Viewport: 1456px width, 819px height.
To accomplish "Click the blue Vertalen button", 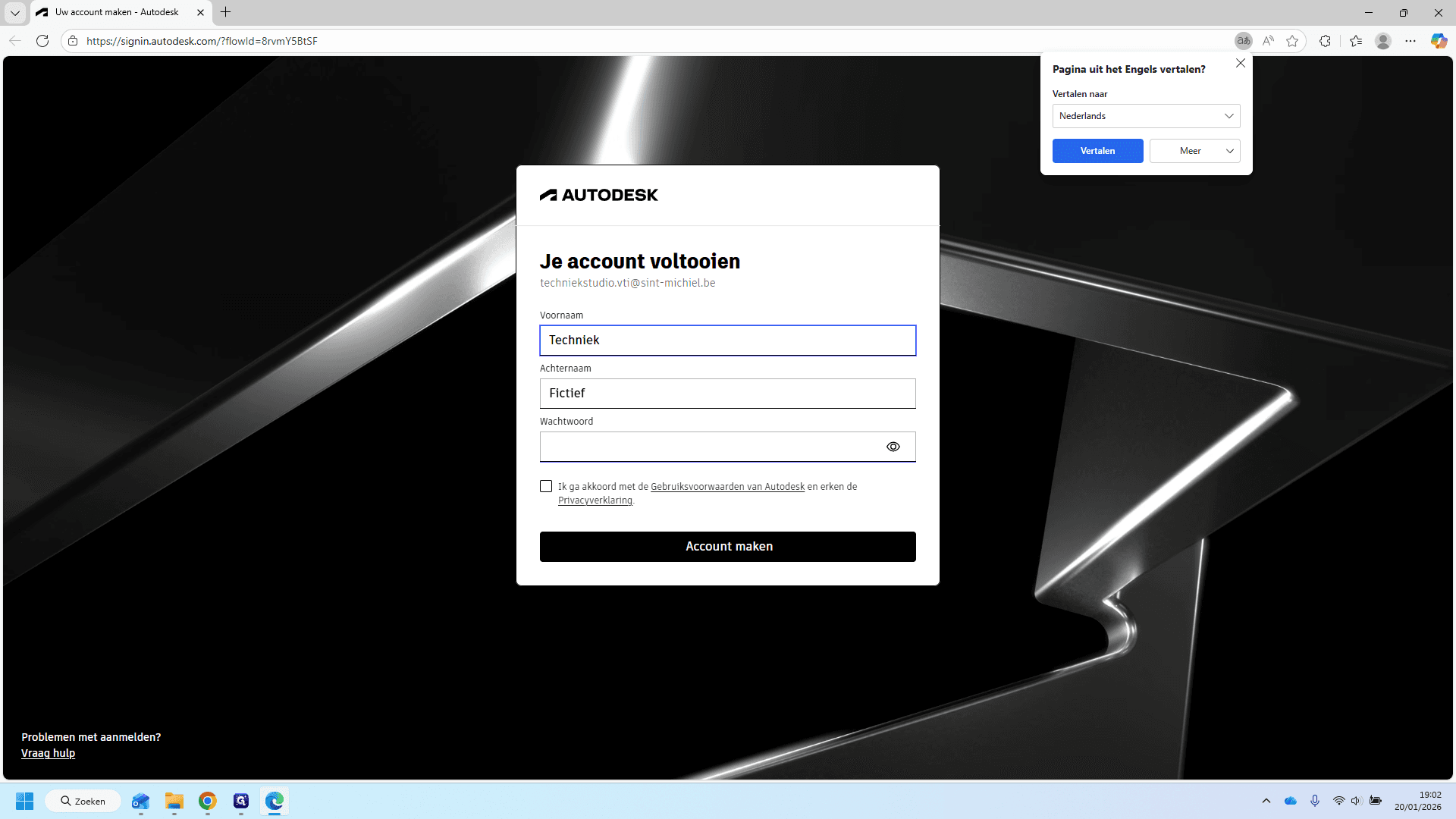I will pos(1097,151).
